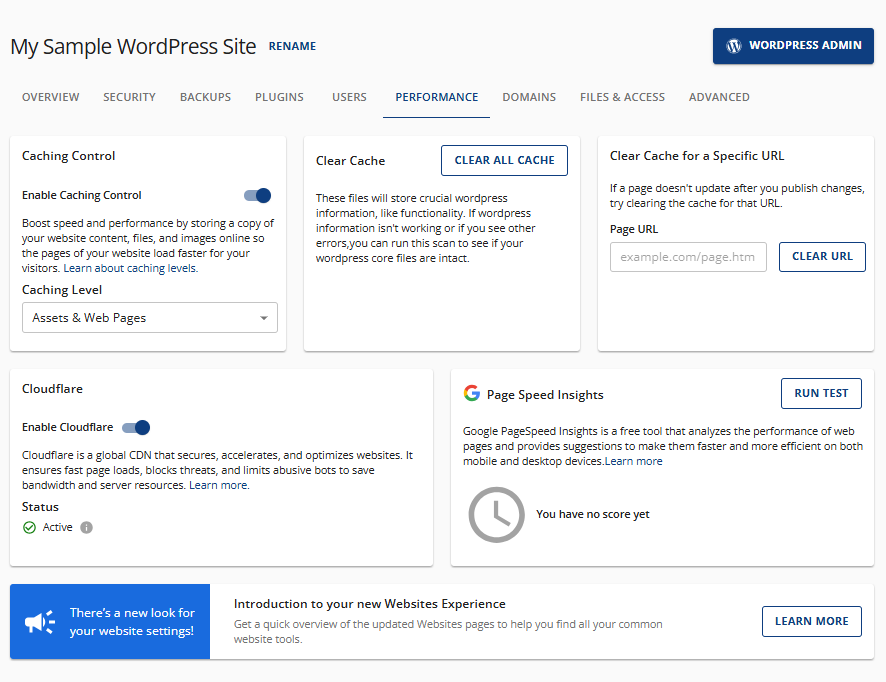Screen dimensions: 886x682
Task: Click the Caching Level dropdown arrow
Action: [263, 318]
